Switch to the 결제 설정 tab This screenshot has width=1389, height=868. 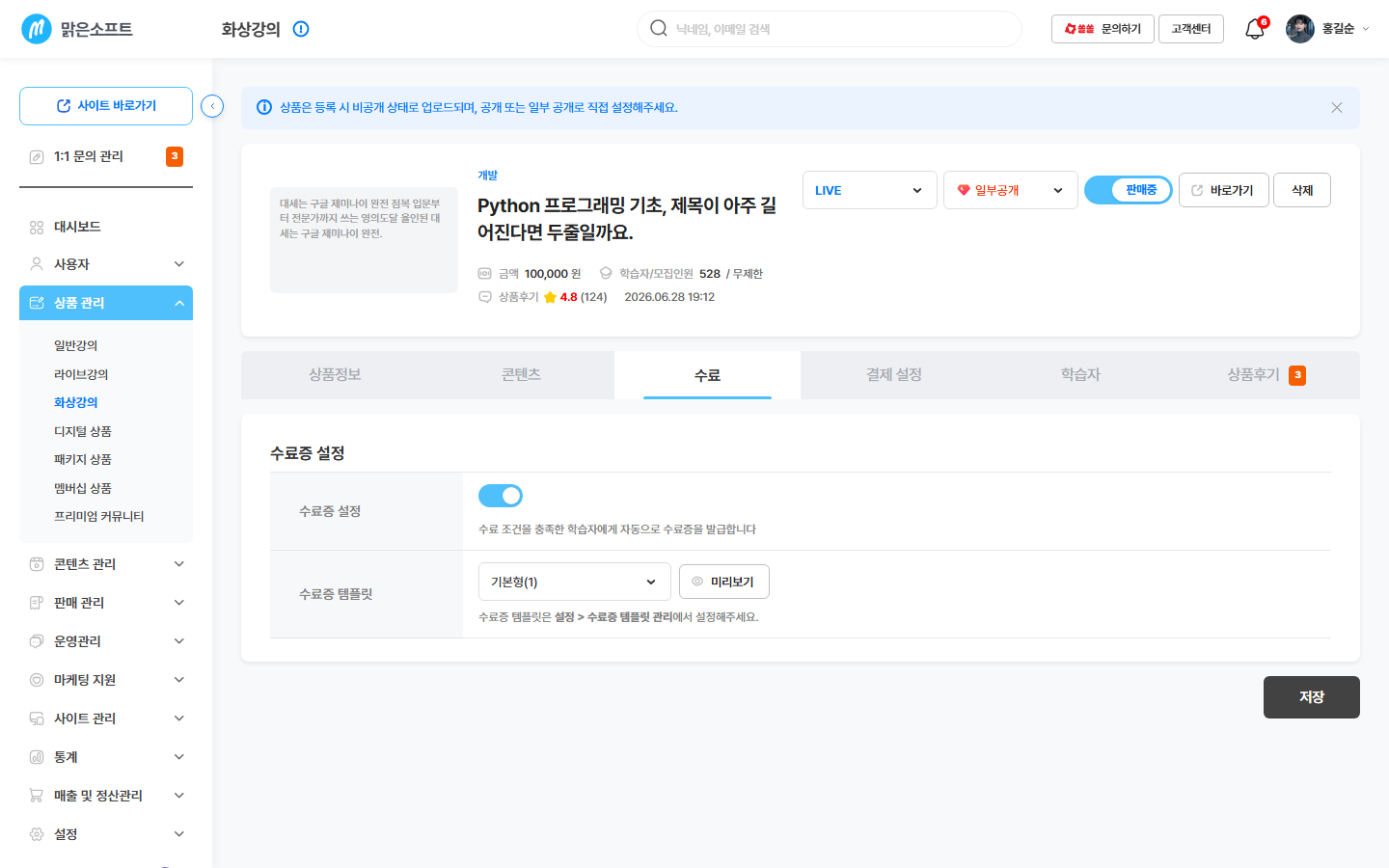894,374
